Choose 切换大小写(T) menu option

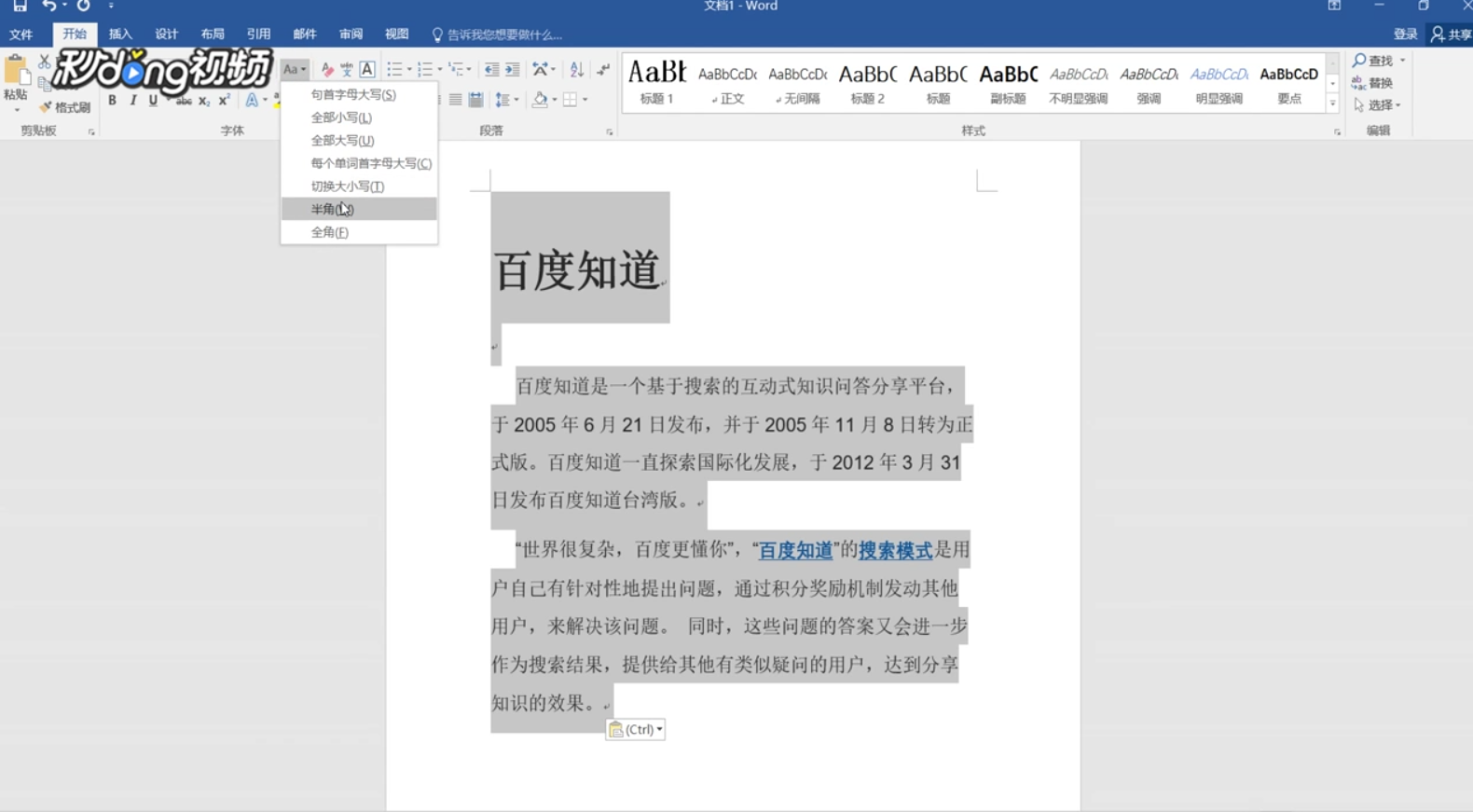click(x=359, y=186)
